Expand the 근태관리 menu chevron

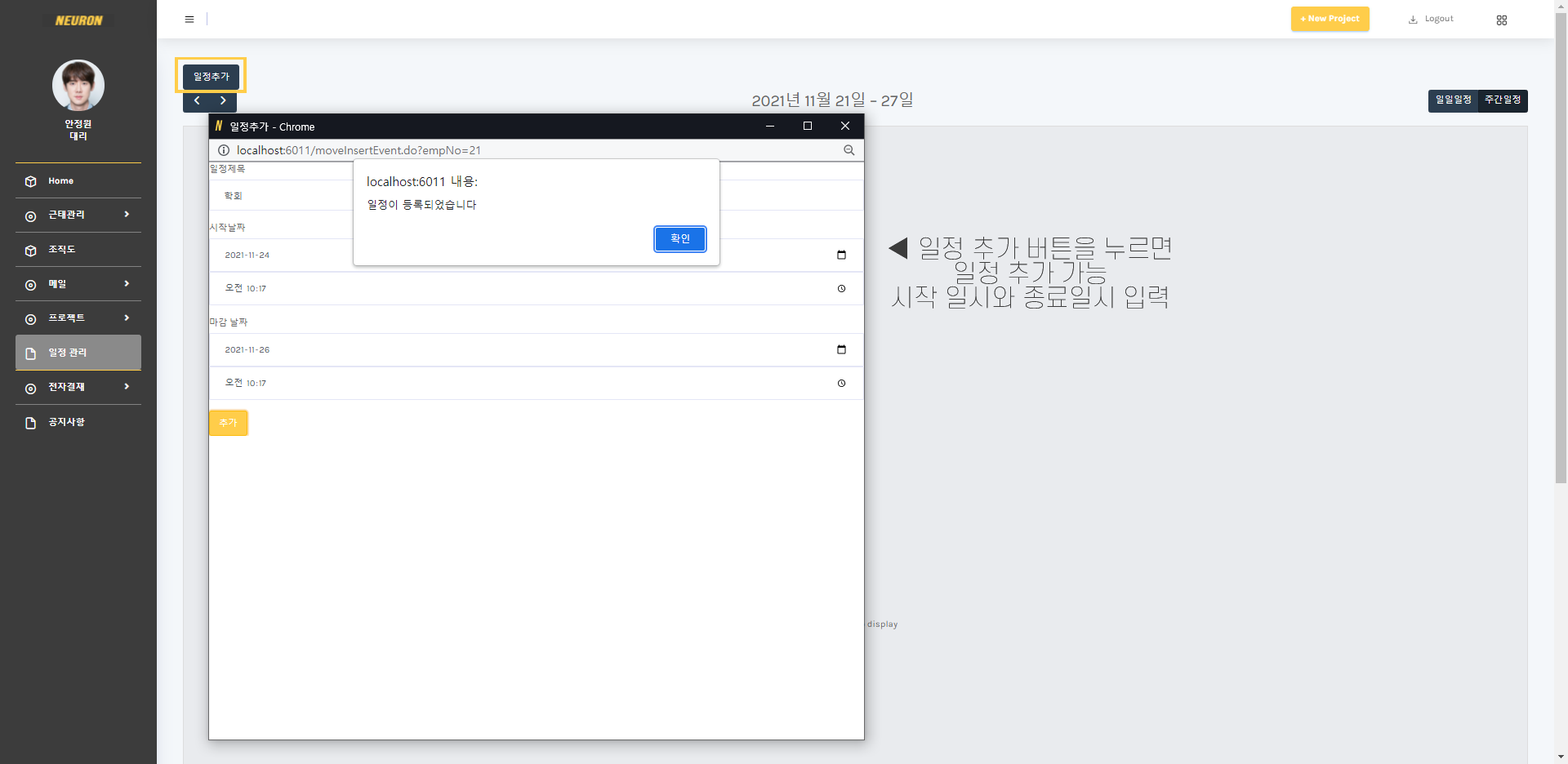point(127,214)
